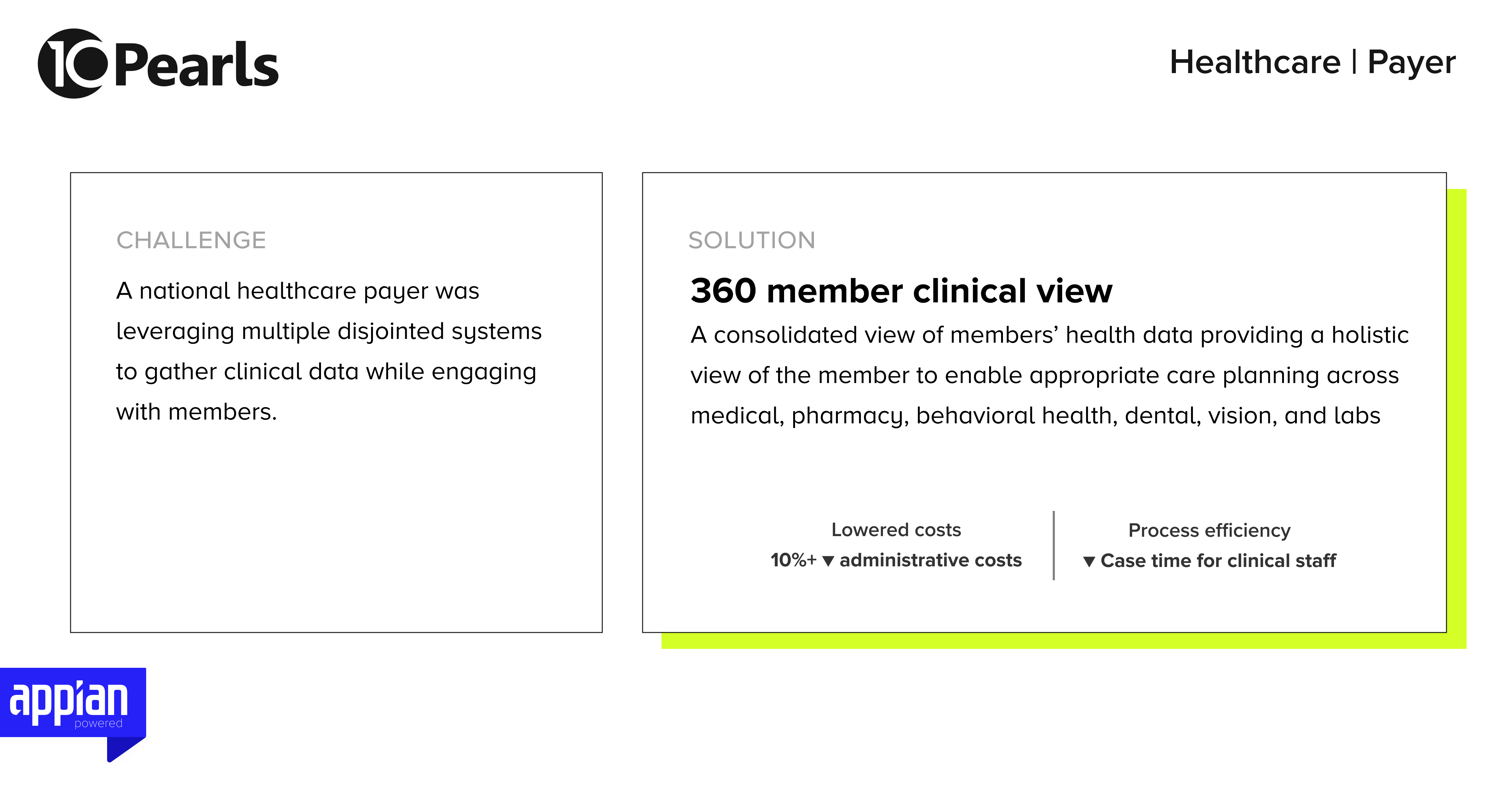Click the down triangle before administrative costs
The width and height of the screenshot is (1512, 790).
point(828,561)
